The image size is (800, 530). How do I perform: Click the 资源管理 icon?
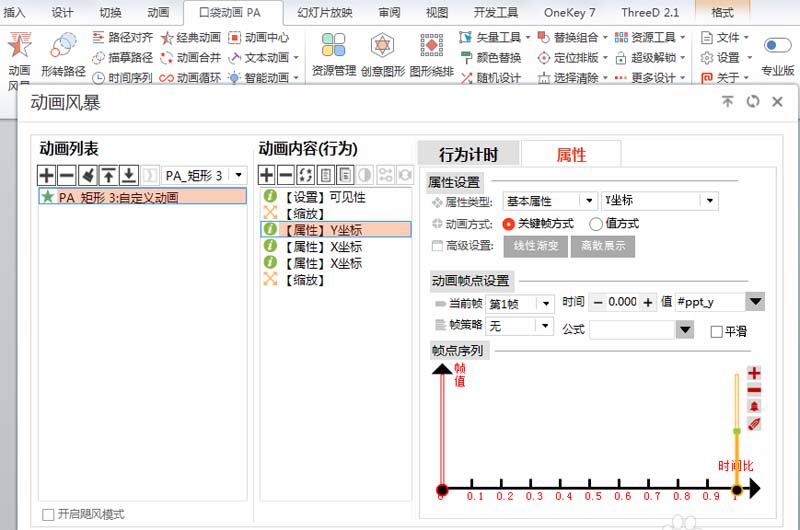coord(334,45)
